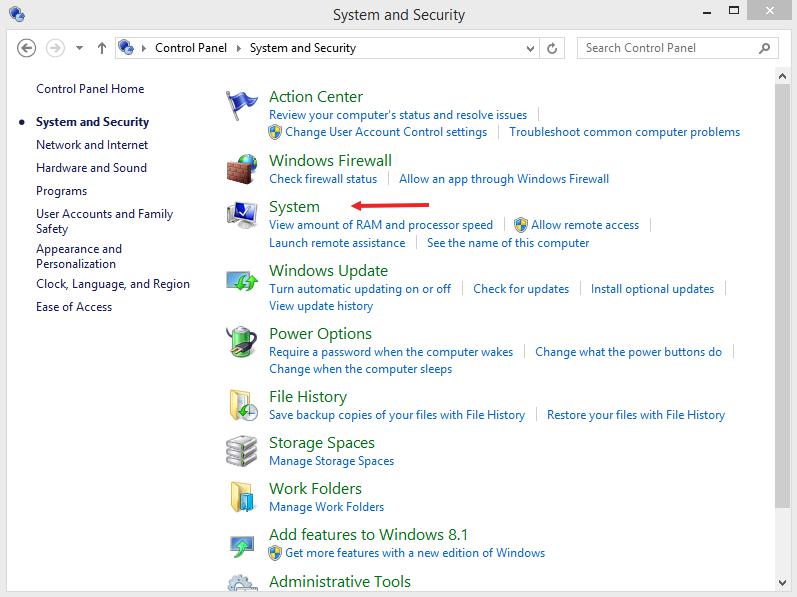Image resolution: width=797 pixels, height=597 pixels.
Task: Open Change User Account Control settings
Action: [386, 132]
